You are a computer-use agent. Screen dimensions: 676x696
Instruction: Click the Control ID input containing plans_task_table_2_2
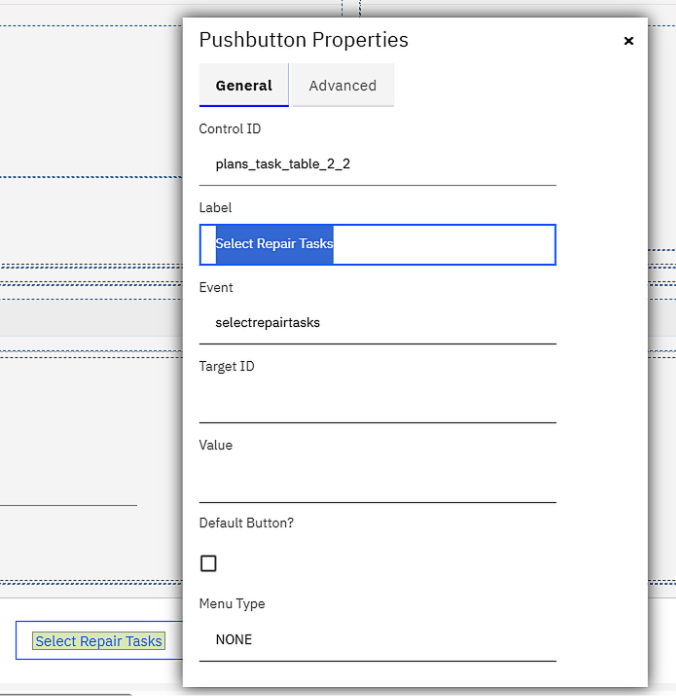[377, 164]
